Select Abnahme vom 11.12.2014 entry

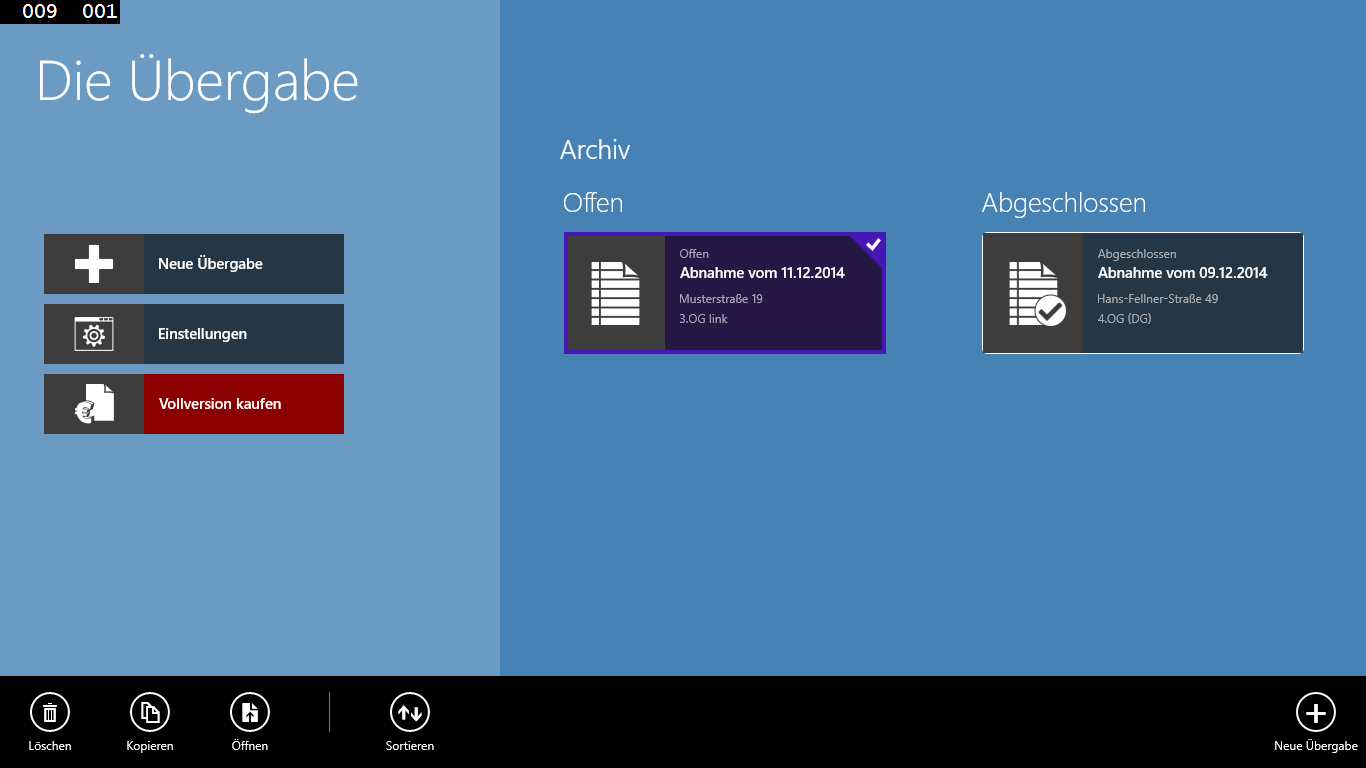762,273
